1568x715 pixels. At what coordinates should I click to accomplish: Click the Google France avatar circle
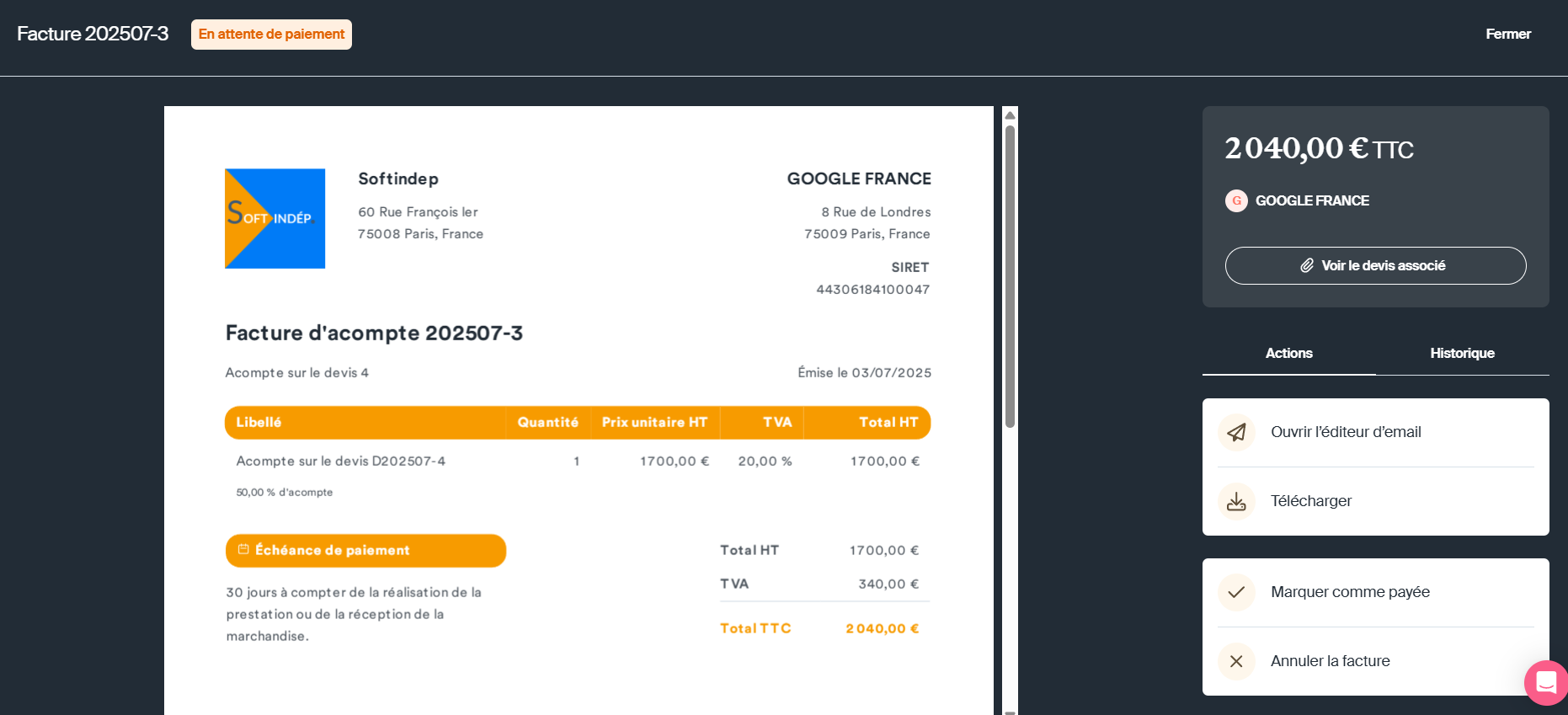pos(1236,200)
